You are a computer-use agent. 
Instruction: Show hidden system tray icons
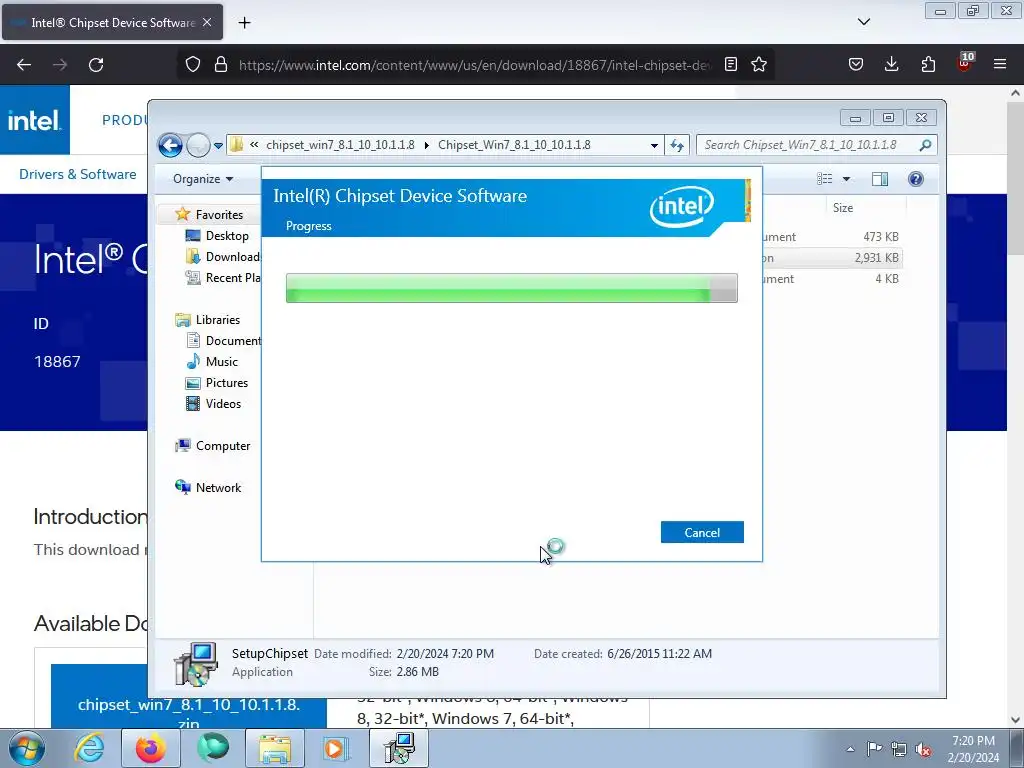(850, 749)
